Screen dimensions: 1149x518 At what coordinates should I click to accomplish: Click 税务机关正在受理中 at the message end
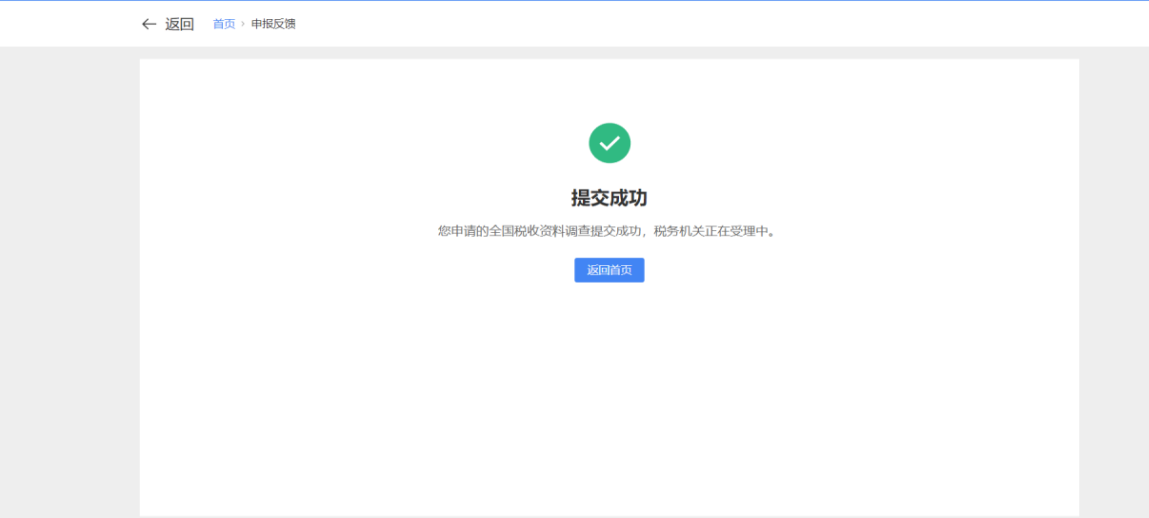(x=715, y=231)
